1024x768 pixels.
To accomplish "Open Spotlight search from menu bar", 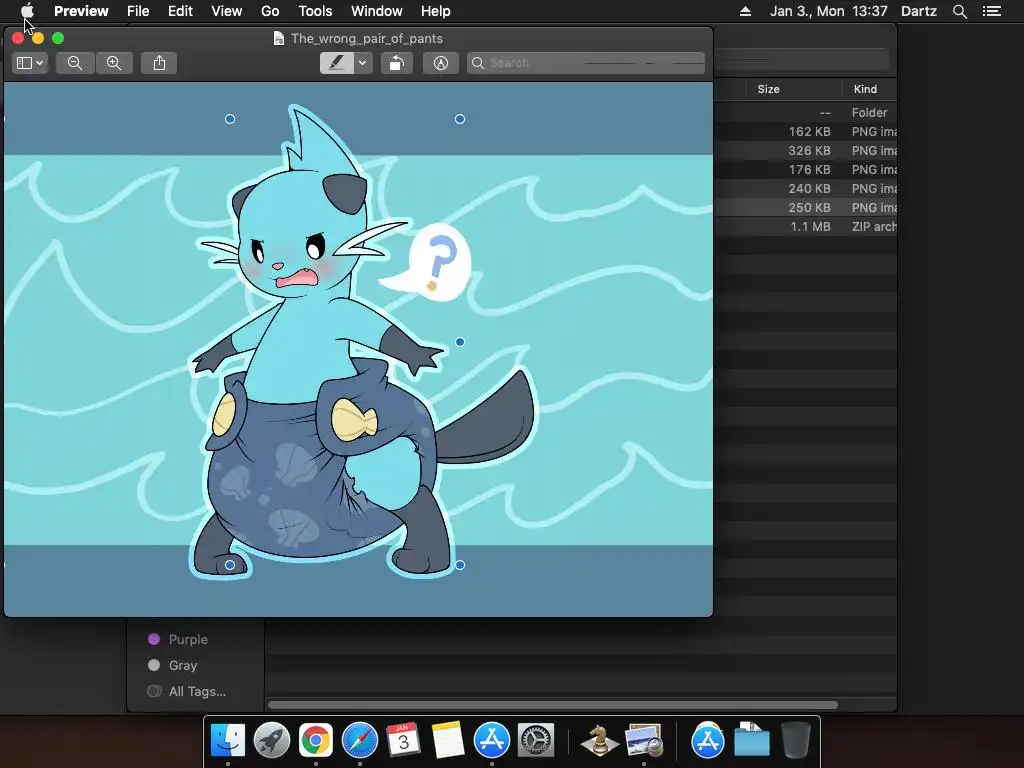I will [x=960, y=11].
